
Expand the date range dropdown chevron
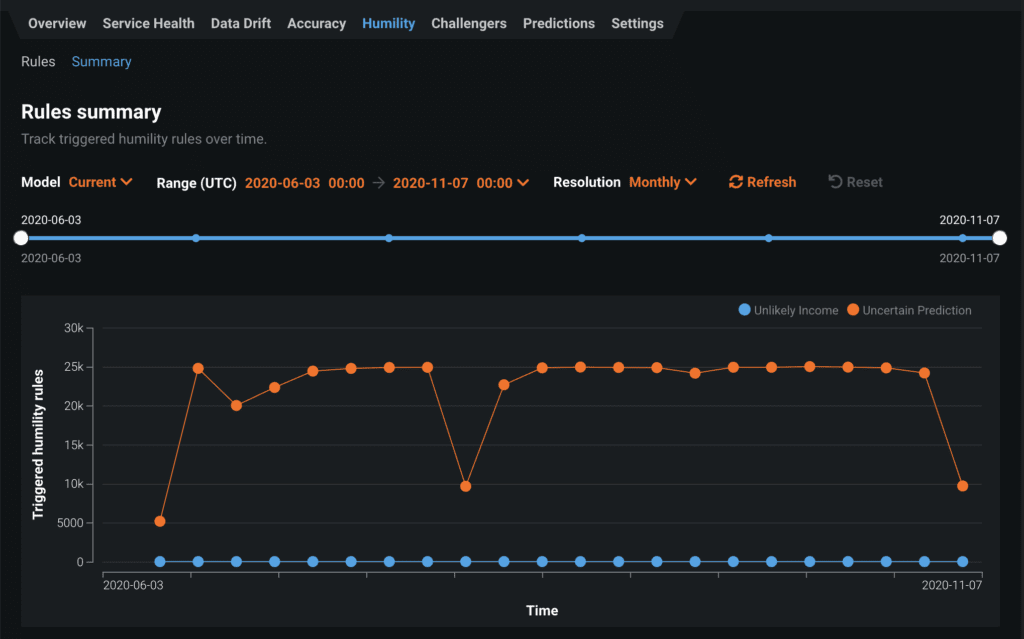[523, 183]
